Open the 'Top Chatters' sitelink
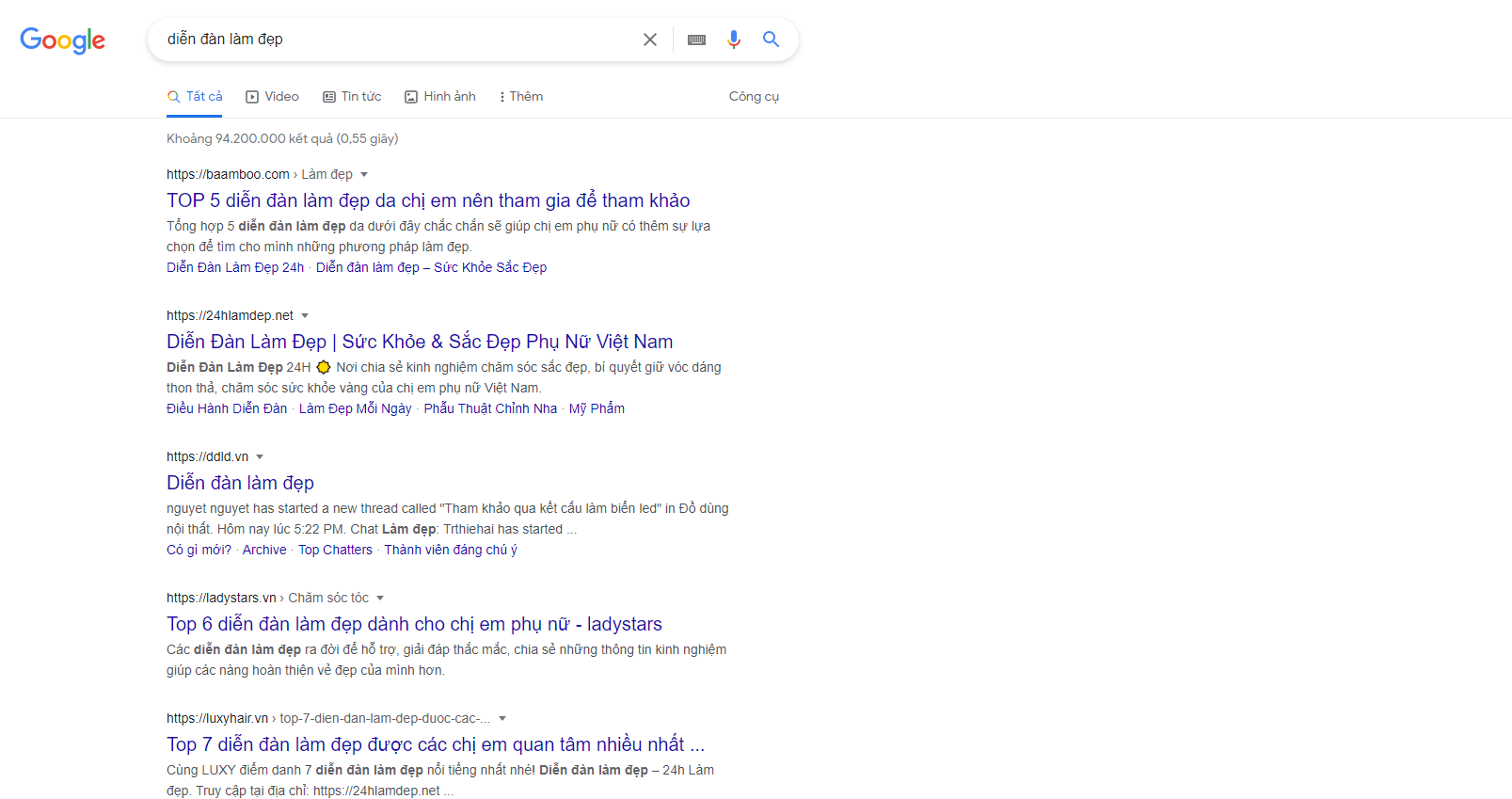This screenshot has width=1512, height=799. 335,550
